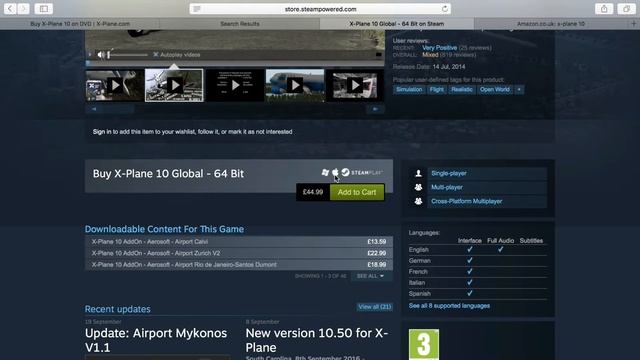Open New version 10.50 for X-Plane article
The width and height of the screenshot is (640, 360).
coord(316,340)
